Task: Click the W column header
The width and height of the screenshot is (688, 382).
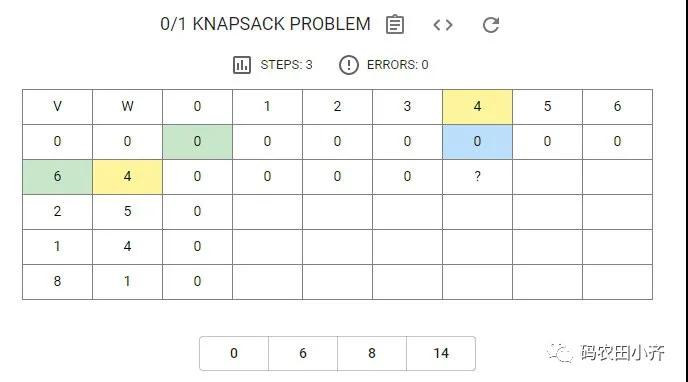Action: (x=127, y=107)
